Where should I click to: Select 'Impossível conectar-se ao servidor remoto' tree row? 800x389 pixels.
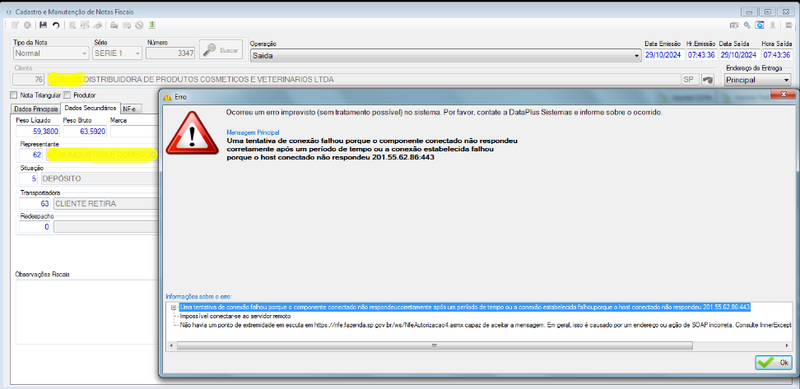(x=235, y=316)
